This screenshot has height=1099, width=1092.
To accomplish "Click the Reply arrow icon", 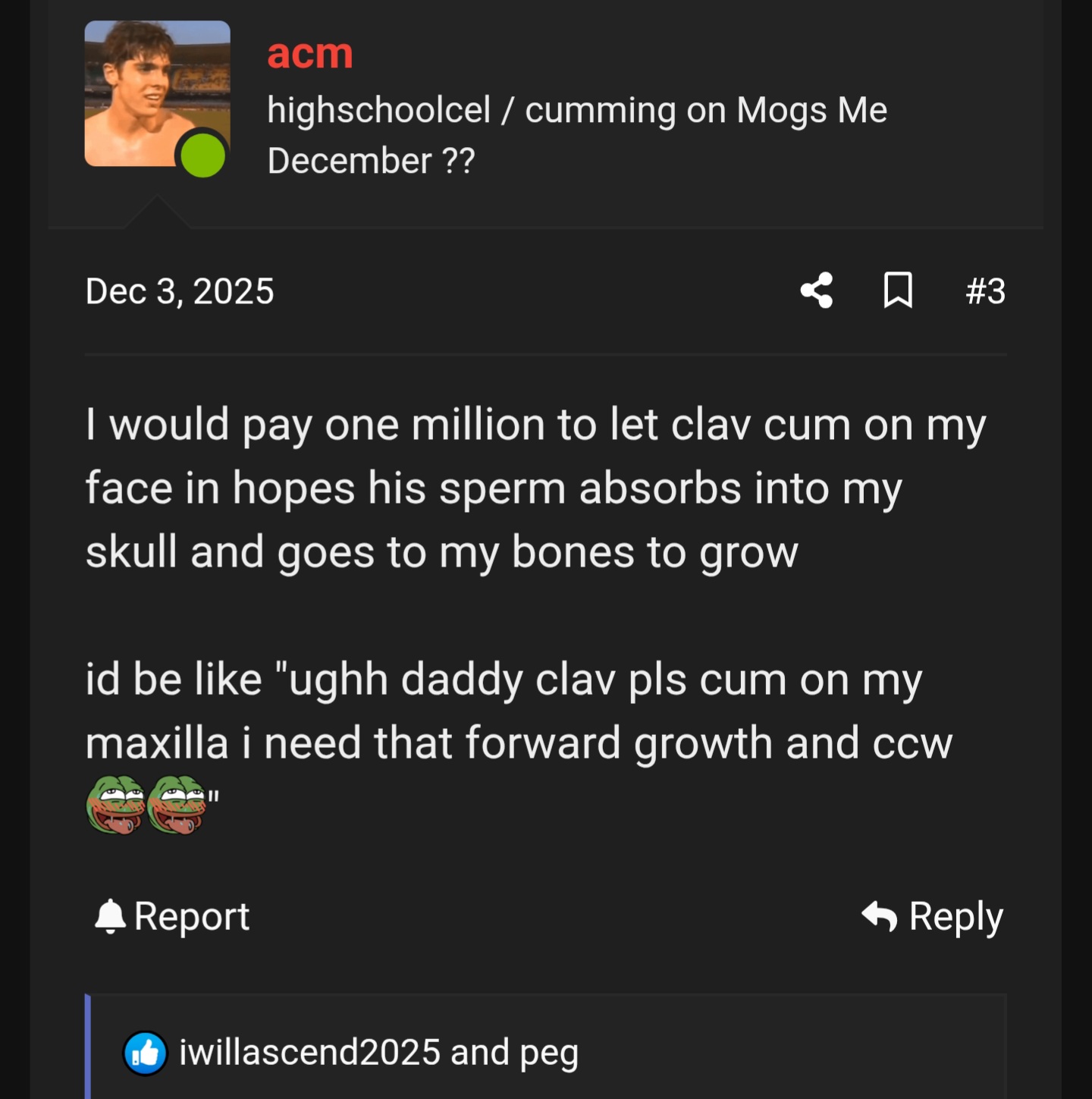I will click(x=880, y=915).
